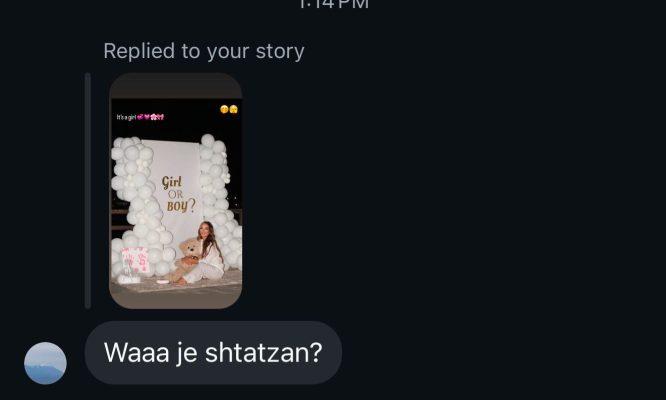Click the "BOY?" text on the sign
The height and width of the screenshot is (400, 666).
coord(181,206)
